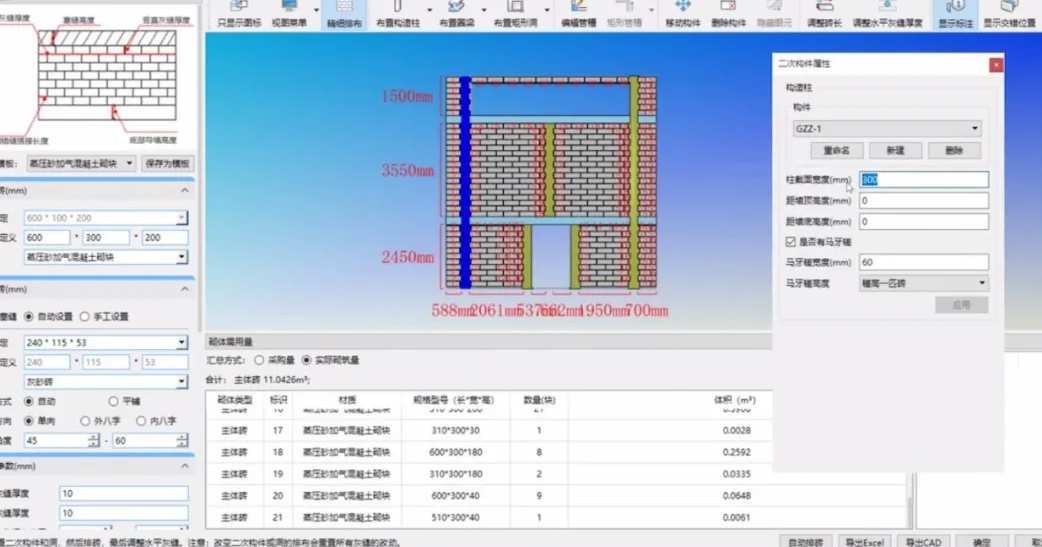Screen dimensions: 1042x547
Task: Click the 重命名 button
Action: [837, 150]
